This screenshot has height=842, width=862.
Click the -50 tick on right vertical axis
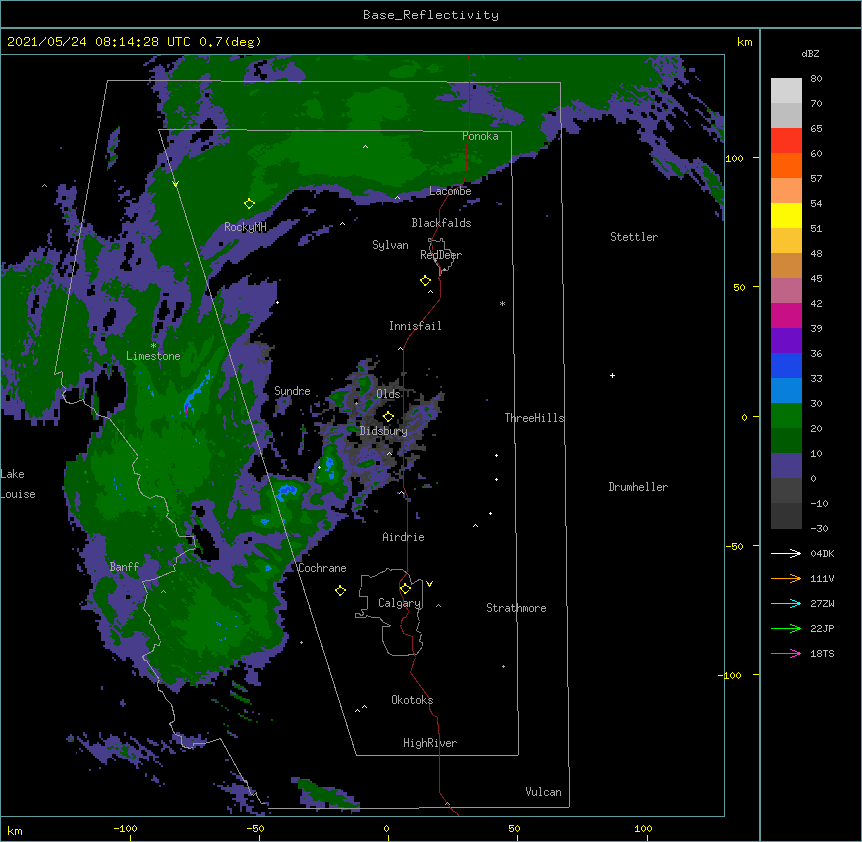point(734,546)
